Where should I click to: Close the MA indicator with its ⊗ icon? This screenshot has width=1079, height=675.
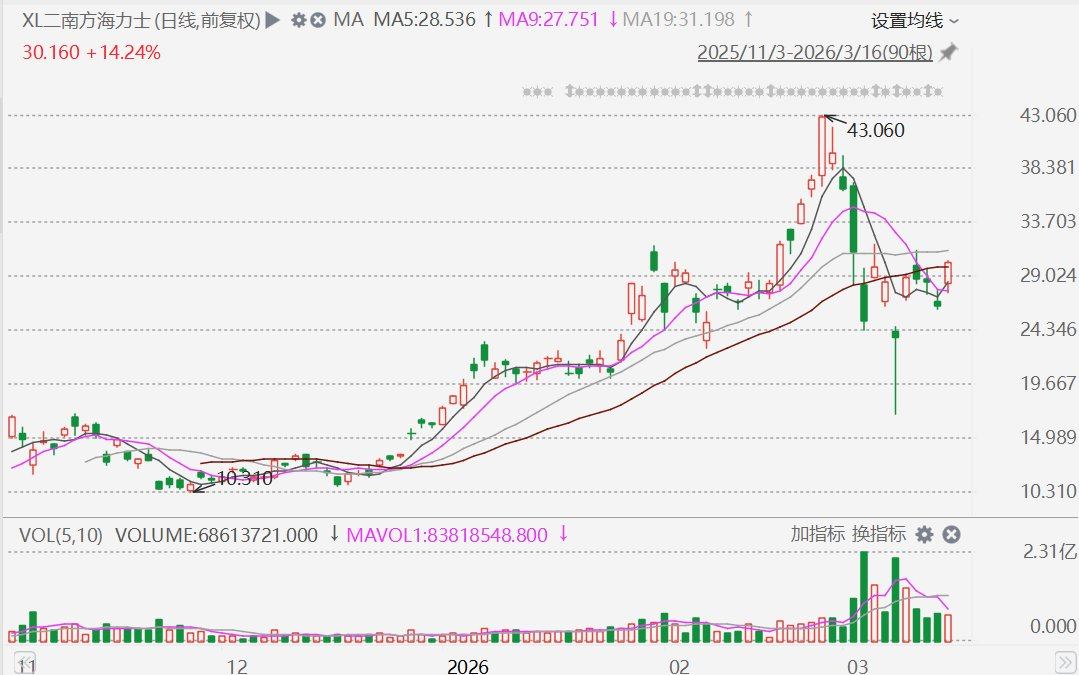[x=317, y=19]
